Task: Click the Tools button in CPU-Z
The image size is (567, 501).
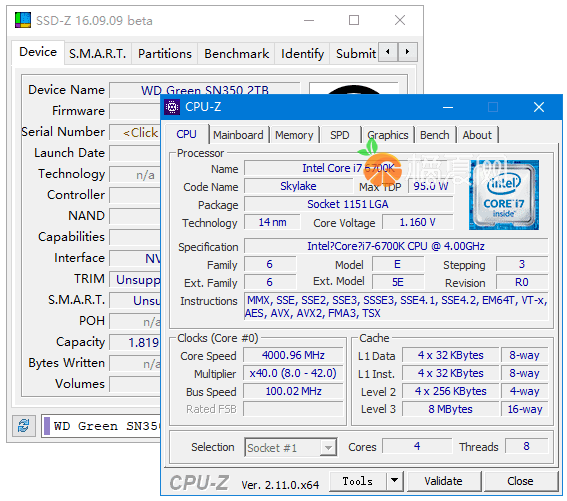Action: (358, 481)
